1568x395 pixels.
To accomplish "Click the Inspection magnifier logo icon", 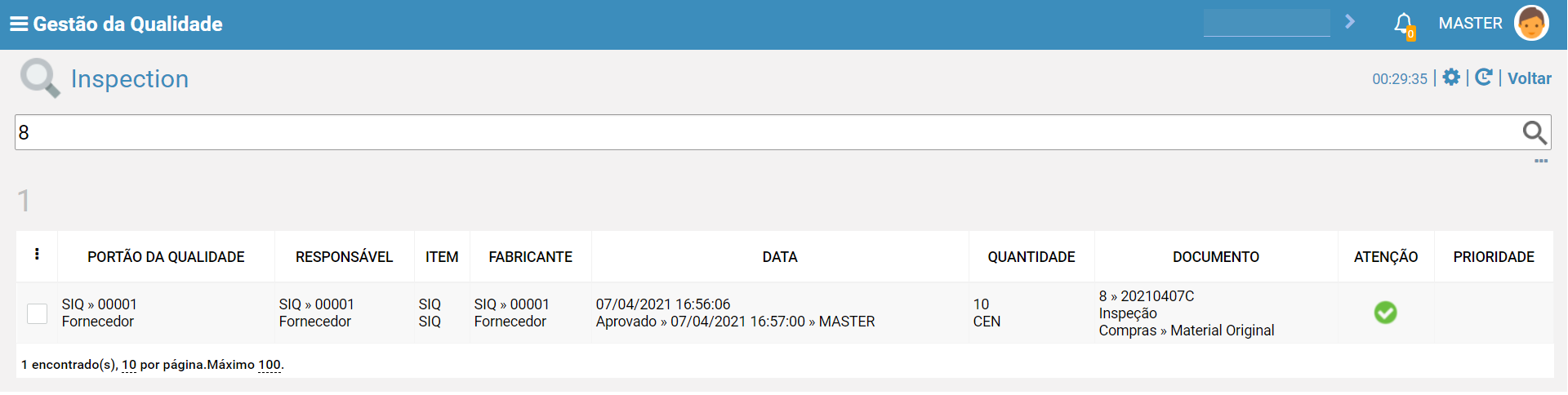I will 40,78.
